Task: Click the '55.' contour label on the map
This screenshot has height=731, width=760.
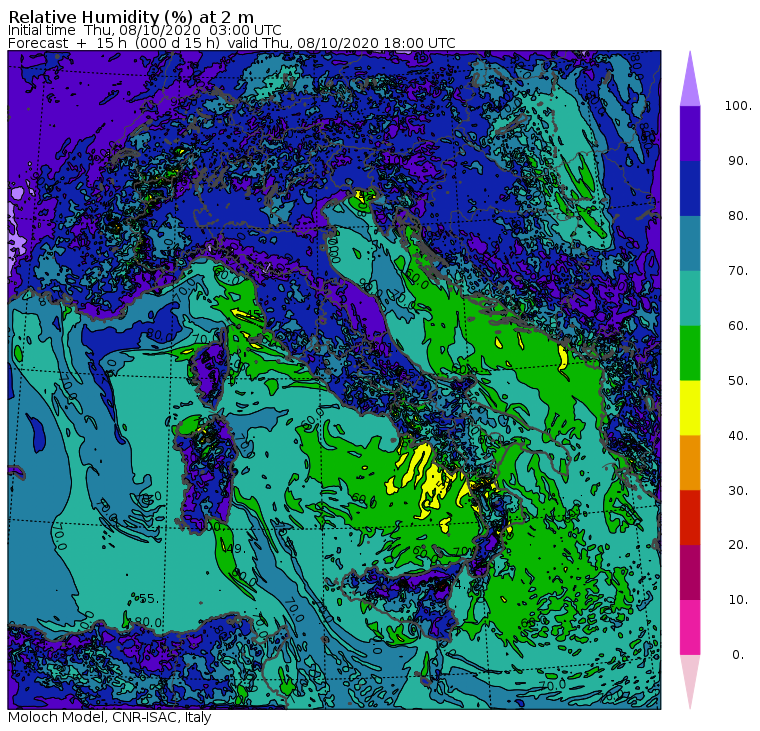Action: [149, 599]
